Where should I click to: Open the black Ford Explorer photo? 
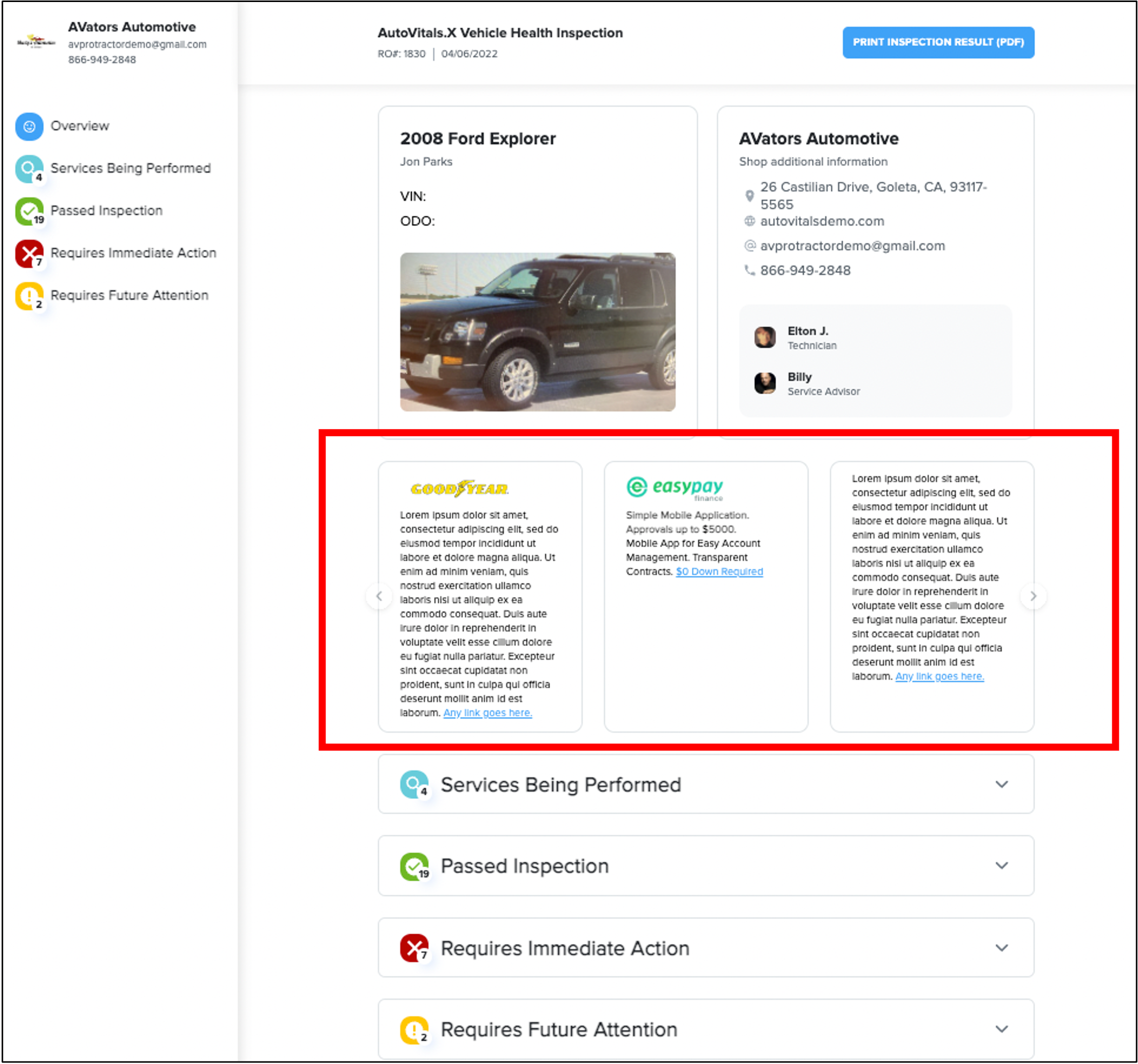coord(537,332)
